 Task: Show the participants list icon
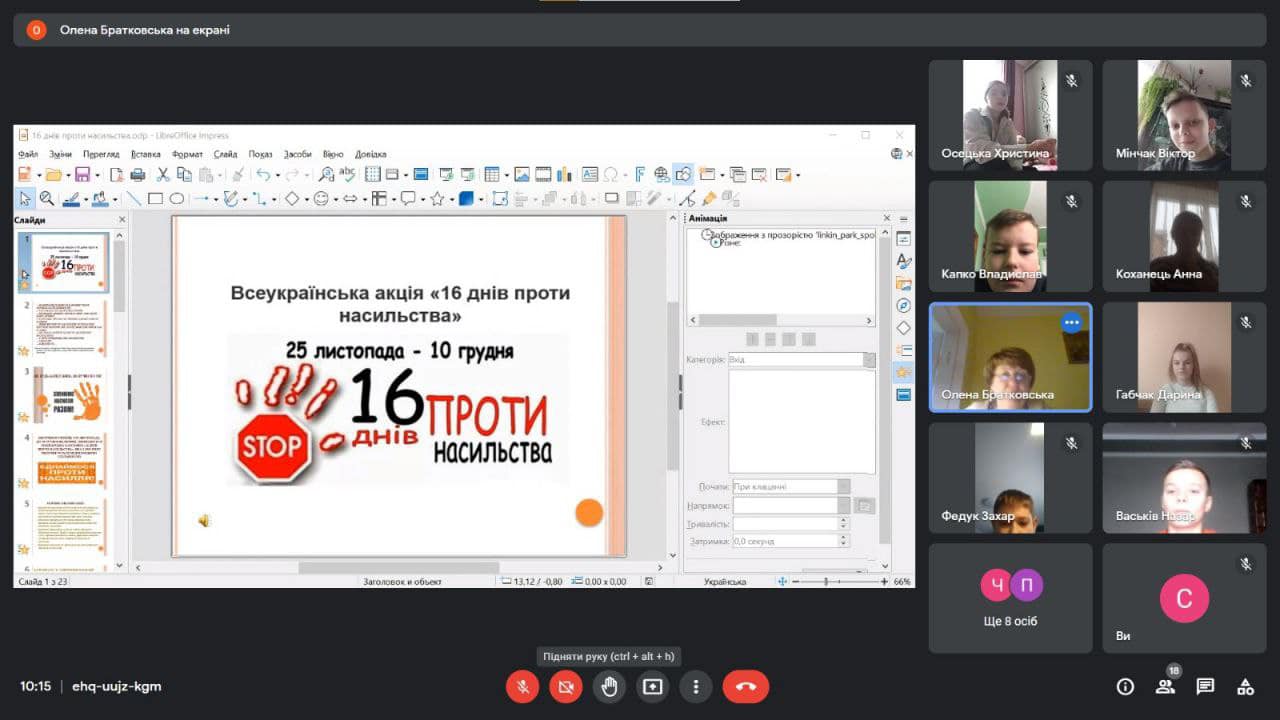[1165, 686]
